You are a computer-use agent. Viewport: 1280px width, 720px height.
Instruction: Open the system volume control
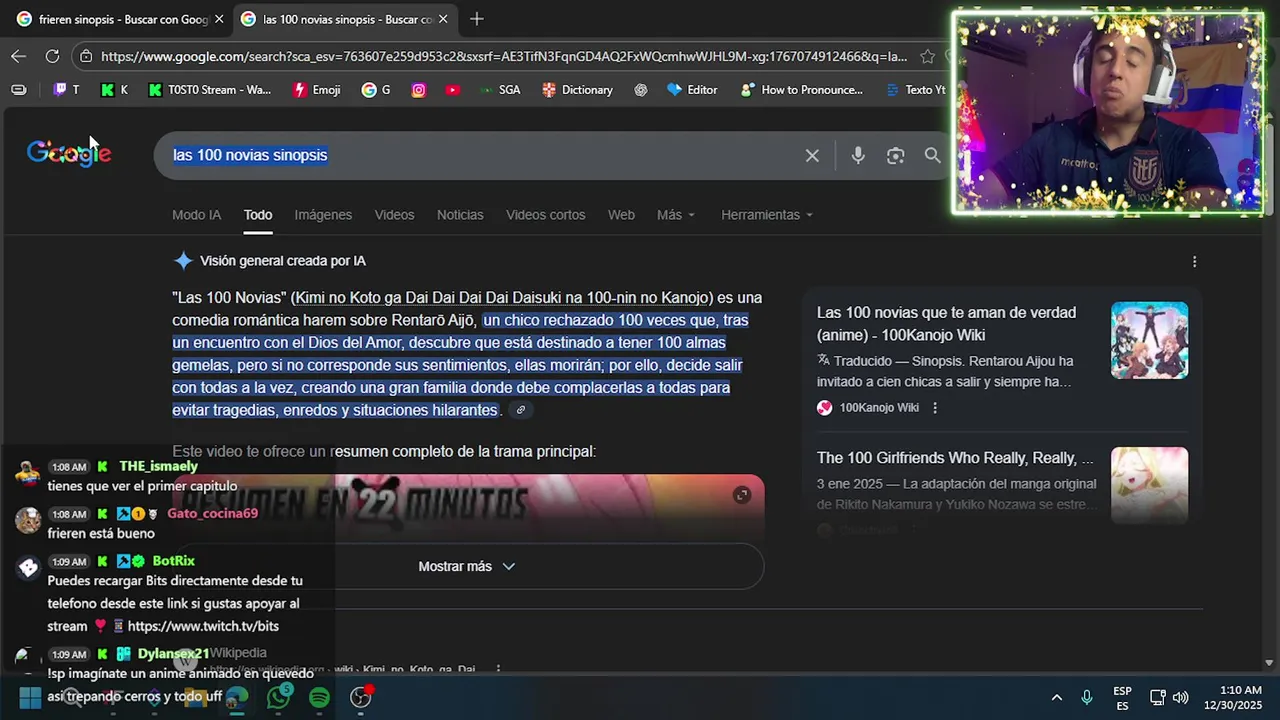[x=1180, y=697]
